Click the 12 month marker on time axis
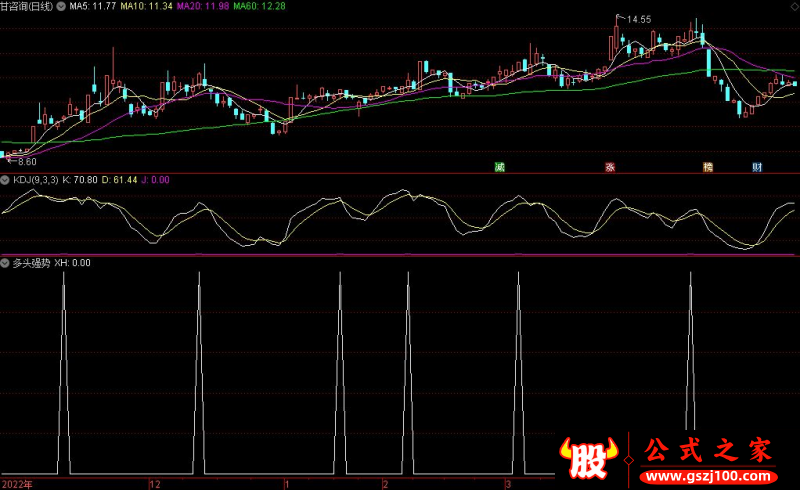 click(154, 484)
